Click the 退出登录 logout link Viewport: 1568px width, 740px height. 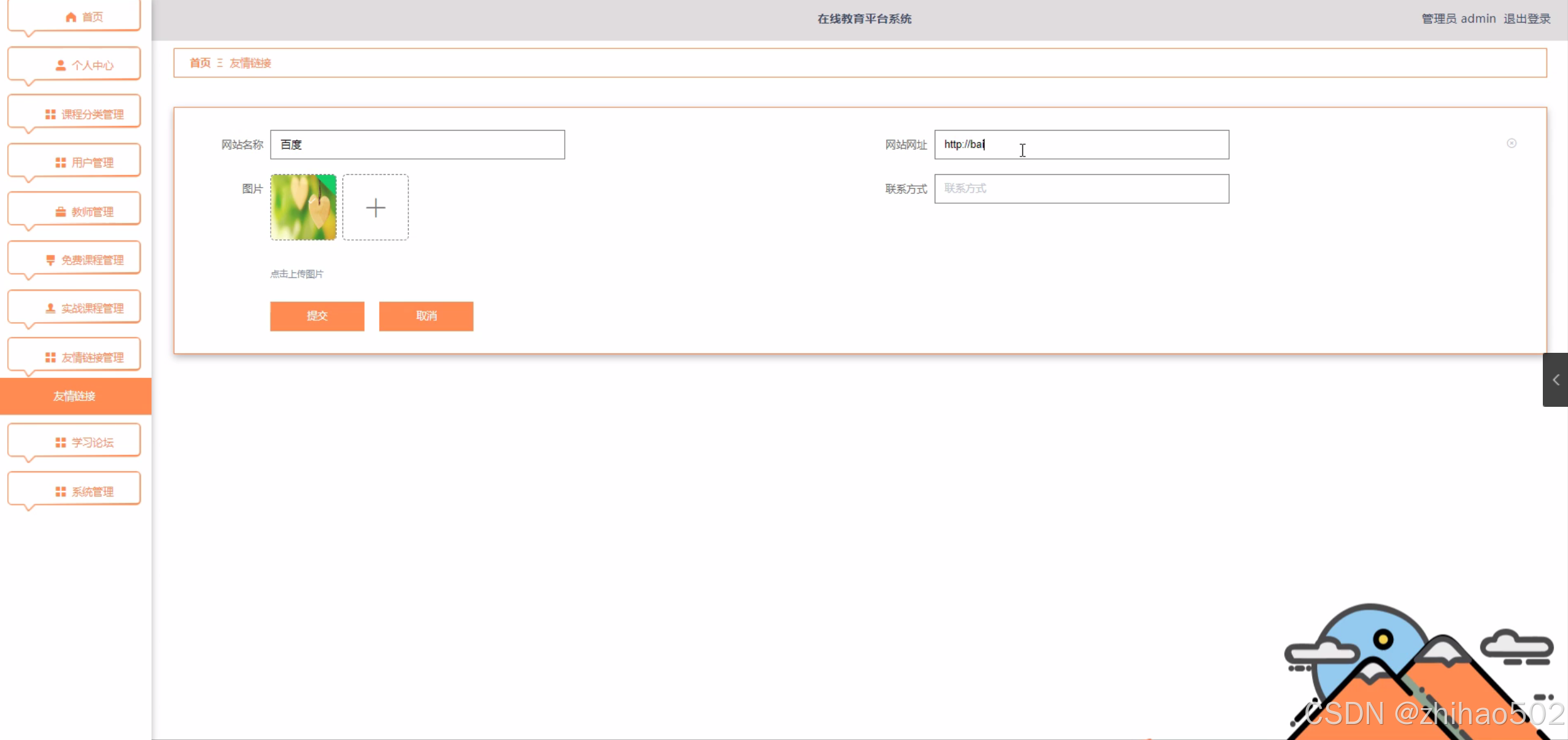point(1526,19)
